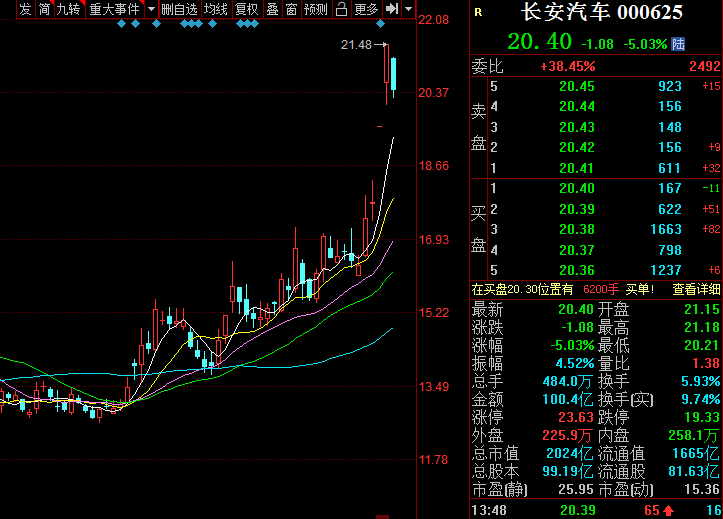The height and width of the screenshot is (519, 723).
Task: Expand dropdown next to 重大事件
Action: tap(151, 9)
